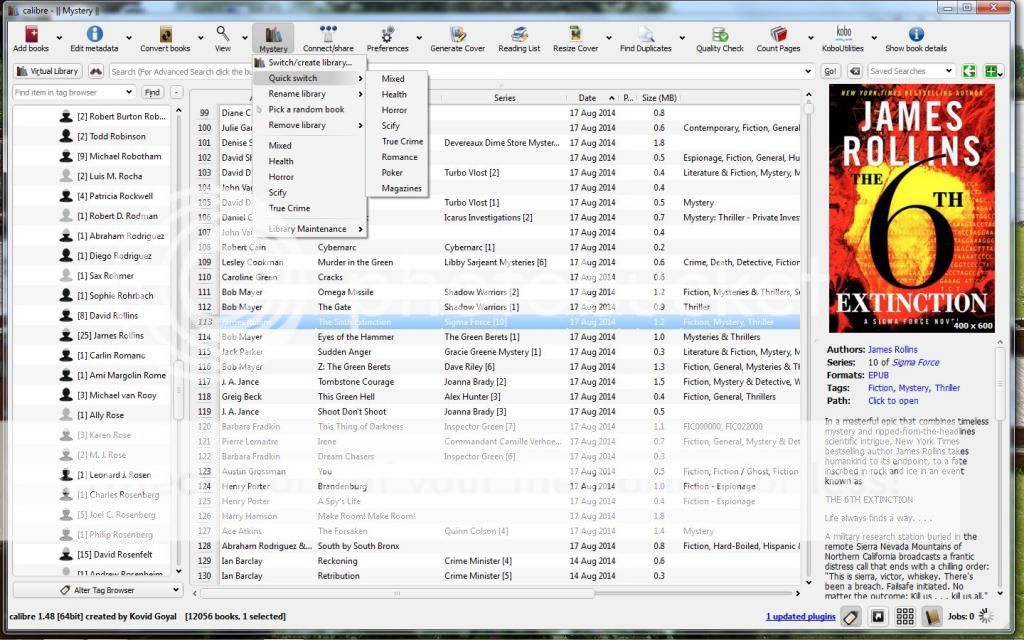Click the green copy-search icon beside Saved Searches

[x=969, y=71]
